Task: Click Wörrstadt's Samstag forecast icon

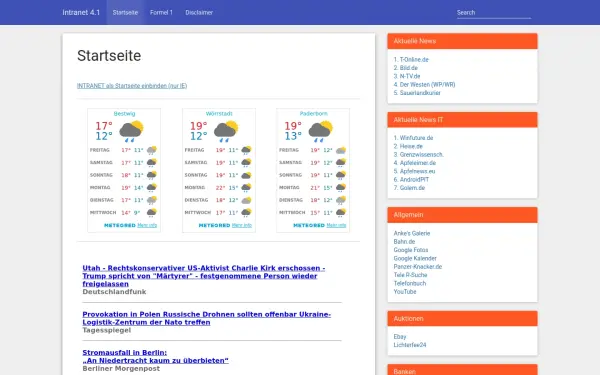Action: coord(246,163)
